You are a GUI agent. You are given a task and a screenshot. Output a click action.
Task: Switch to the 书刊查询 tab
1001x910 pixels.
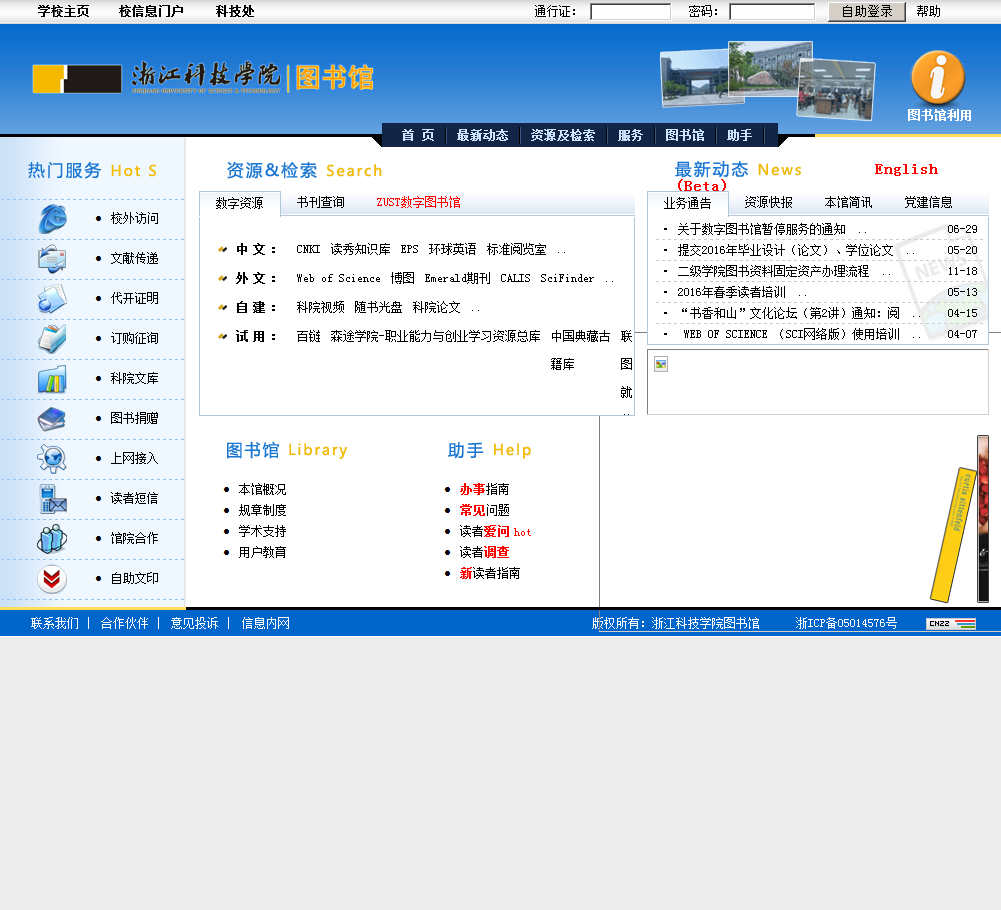(x=320, y=203)
